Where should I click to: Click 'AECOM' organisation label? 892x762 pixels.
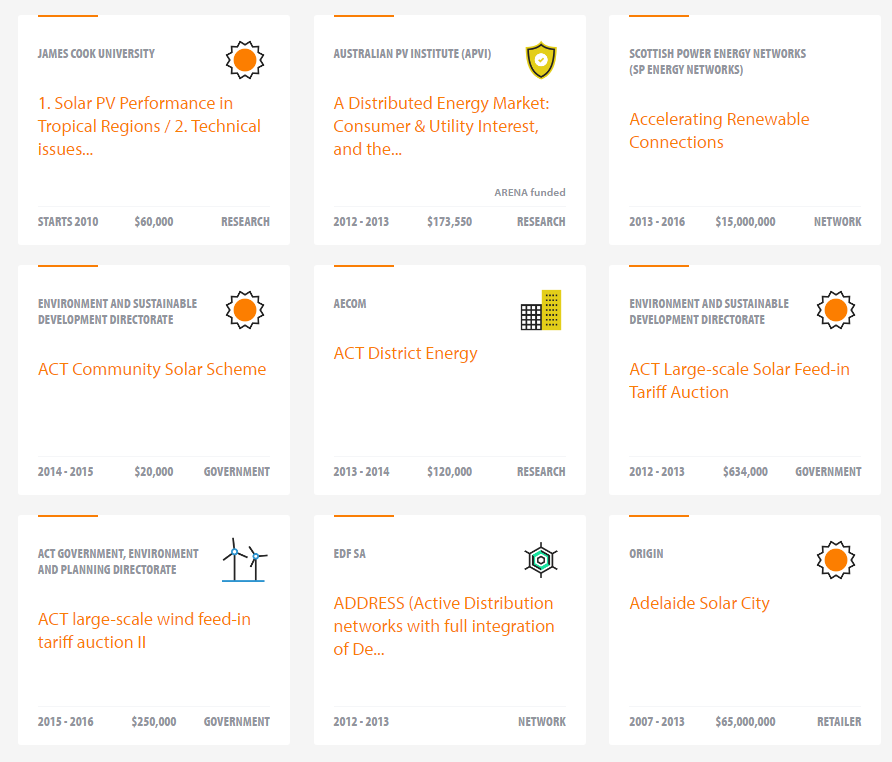pyautogui.click(x=350, y=303)
